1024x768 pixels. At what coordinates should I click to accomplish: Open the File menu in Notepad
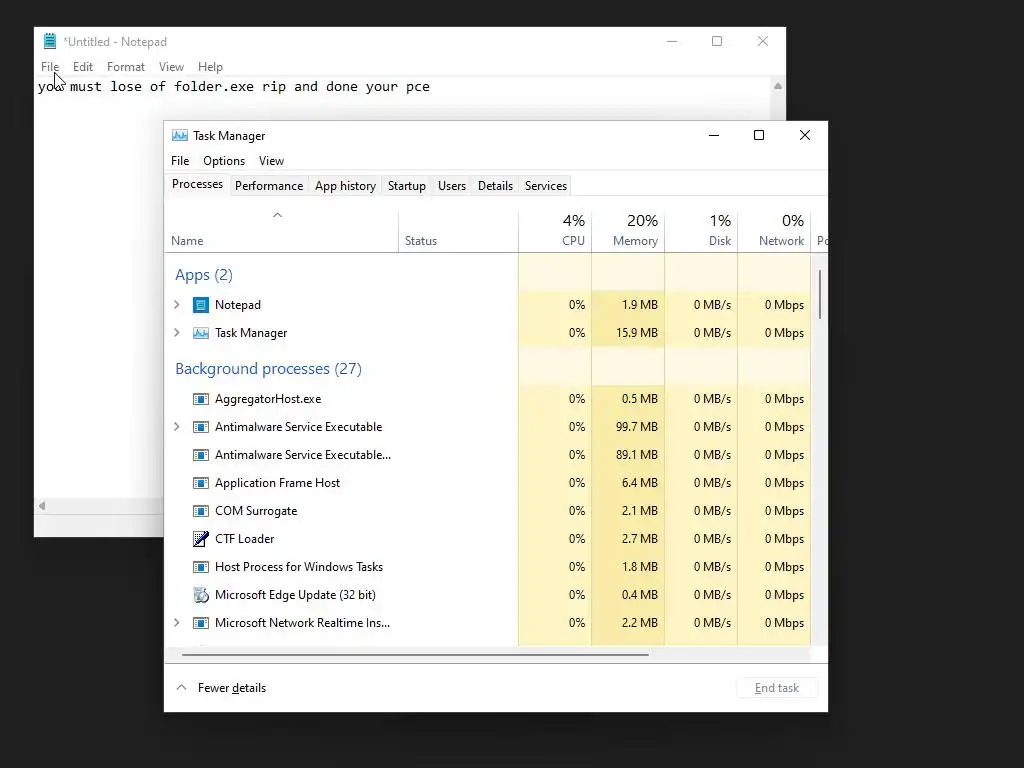(50, 67)
